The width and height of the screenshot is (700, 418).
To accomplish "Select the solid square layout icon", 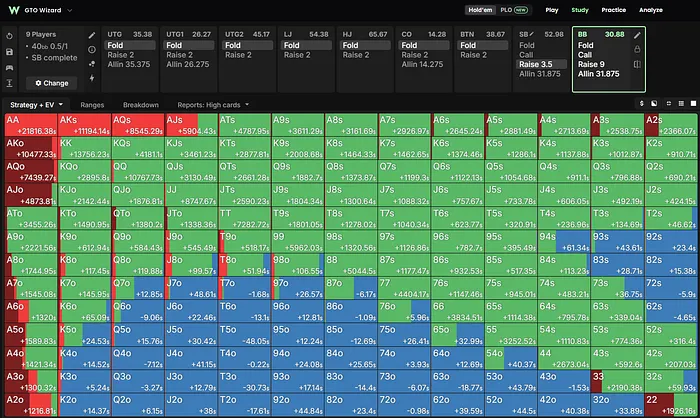I will (693, 104).
